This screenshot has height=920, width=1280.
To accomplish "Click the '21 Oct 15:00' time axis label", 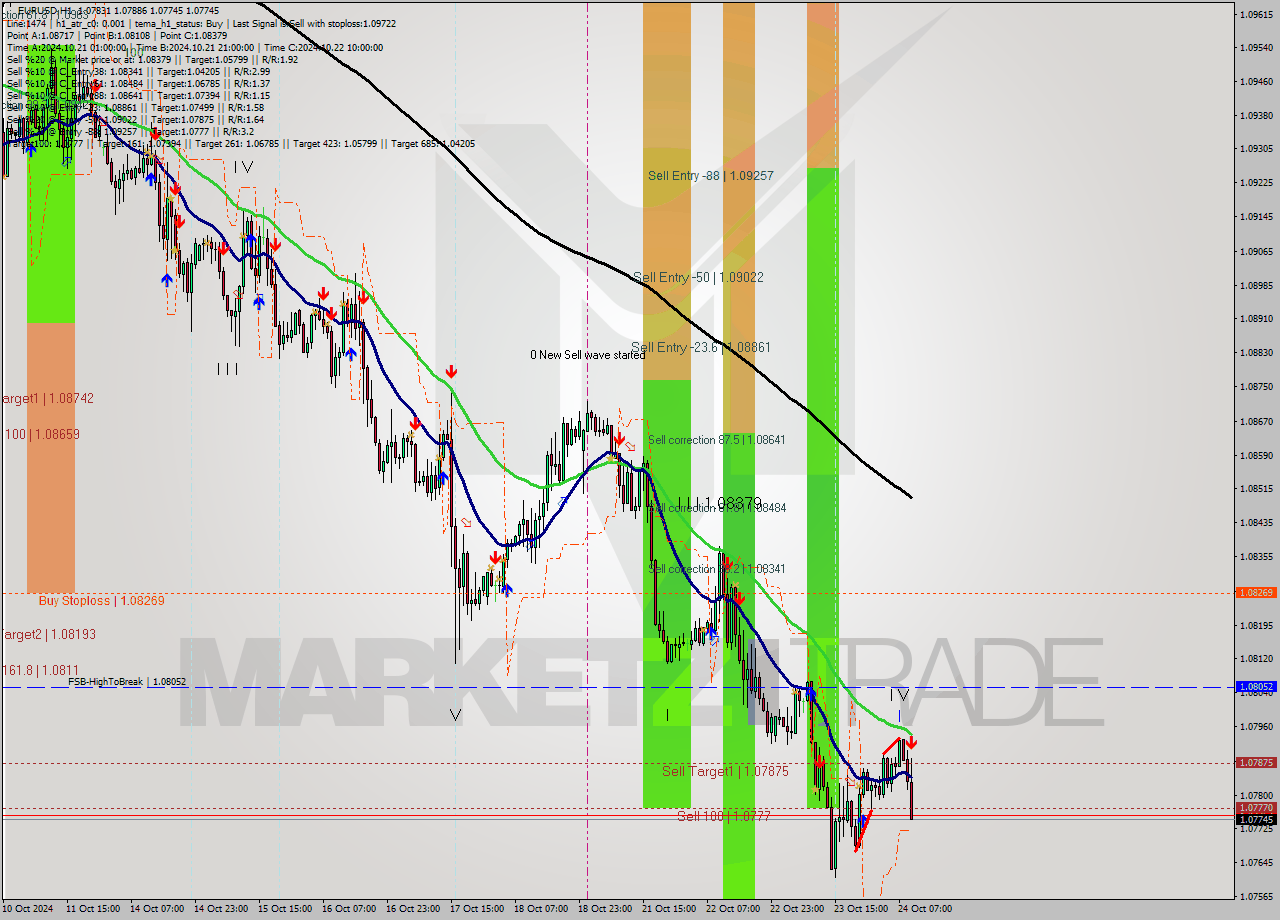I will 669,909.
